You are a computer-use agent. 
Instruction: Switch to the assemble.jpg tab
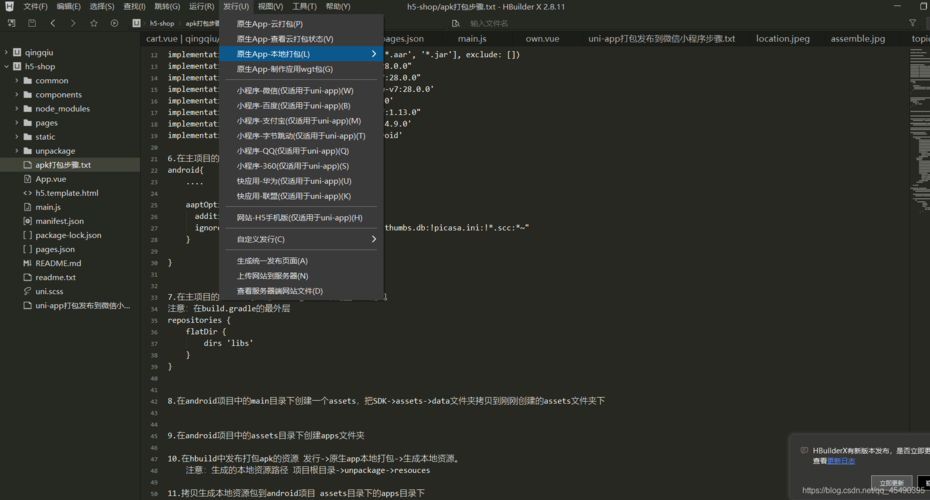point(858,39)
